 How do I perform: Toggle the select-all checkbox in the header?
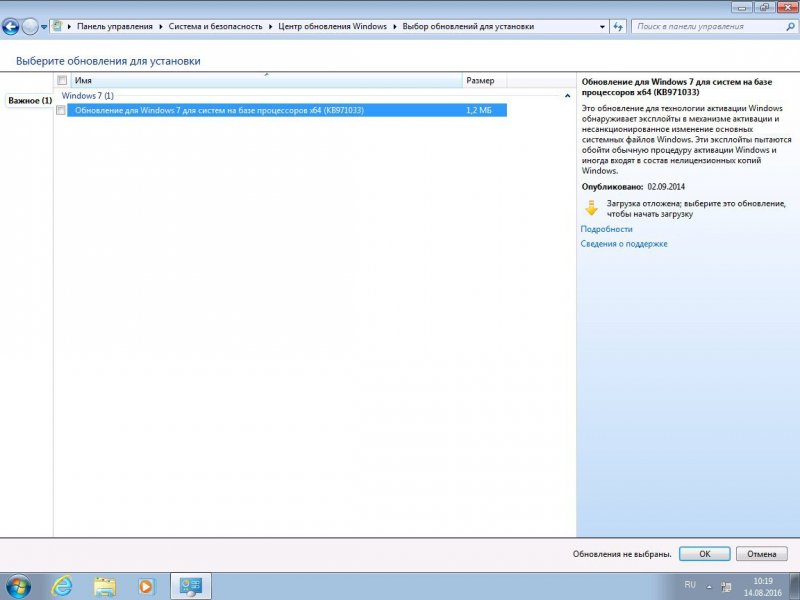[62, 80]
